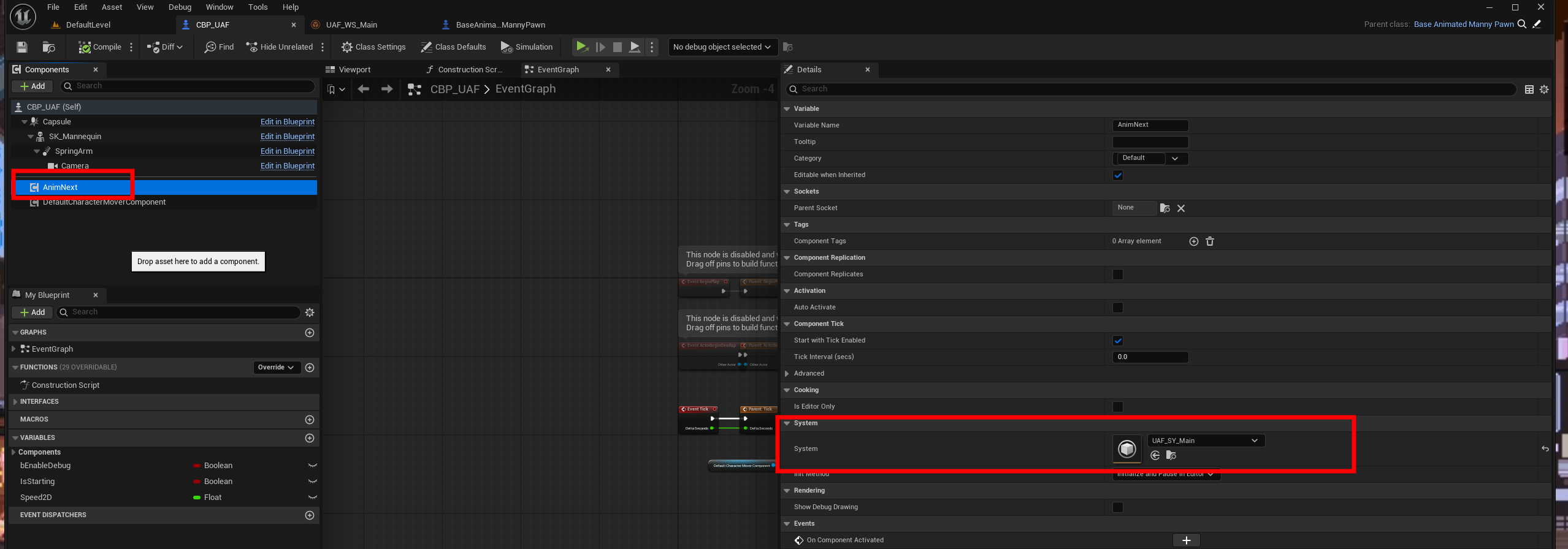This screenshot has width=1568, height=549.
Task: Browse to asset in Content Browser toolbar icon
Action: pyautogui.click(x=49, y=47)
